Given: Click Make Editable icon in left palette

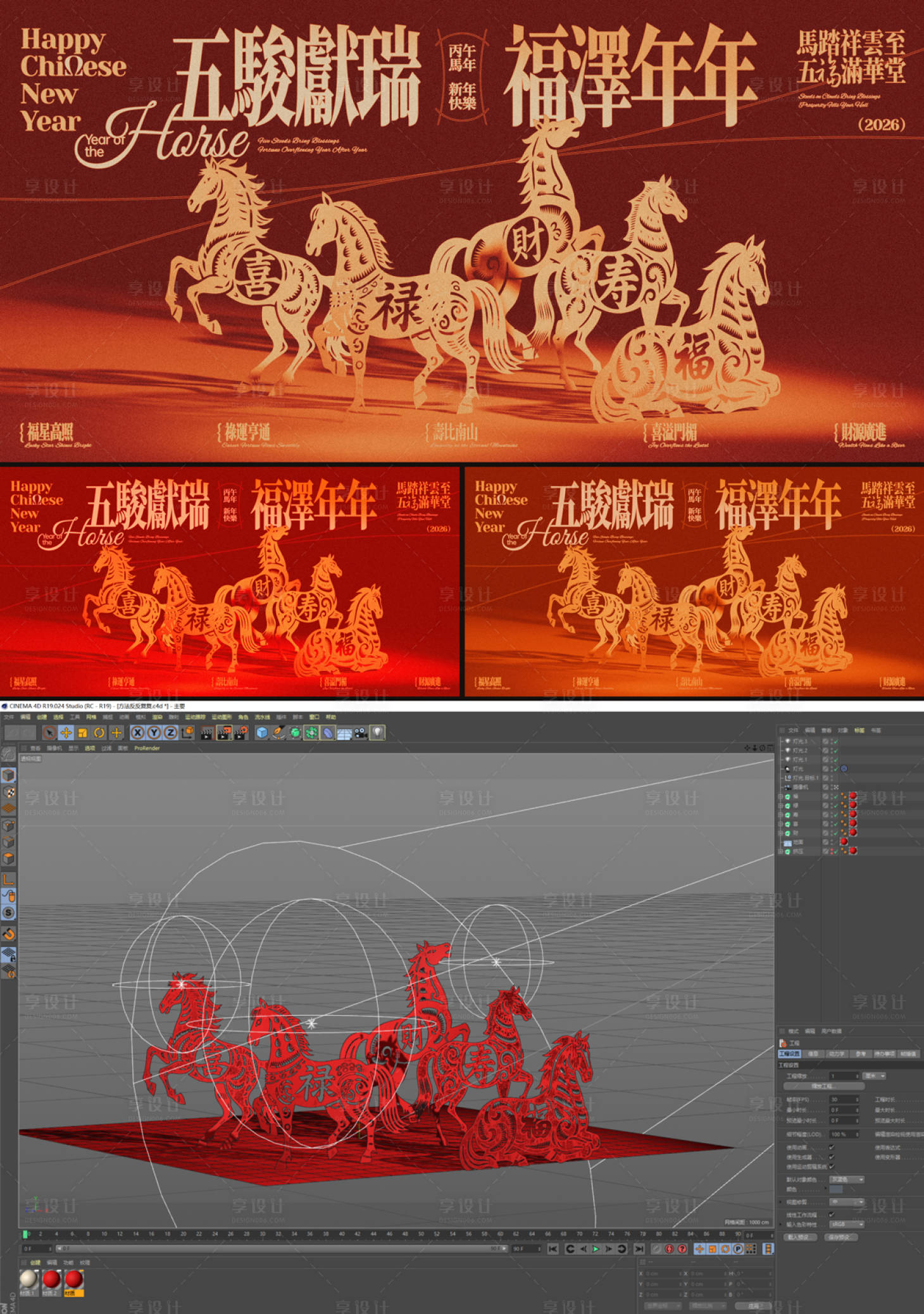Looking at the screenshot, I should tap(8, 753).
